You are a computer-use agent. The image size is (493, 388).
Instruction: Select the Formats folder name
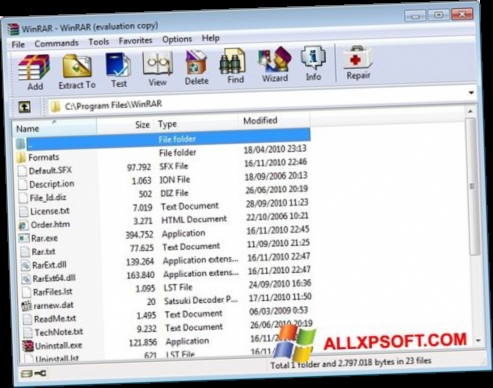point(44,157)
